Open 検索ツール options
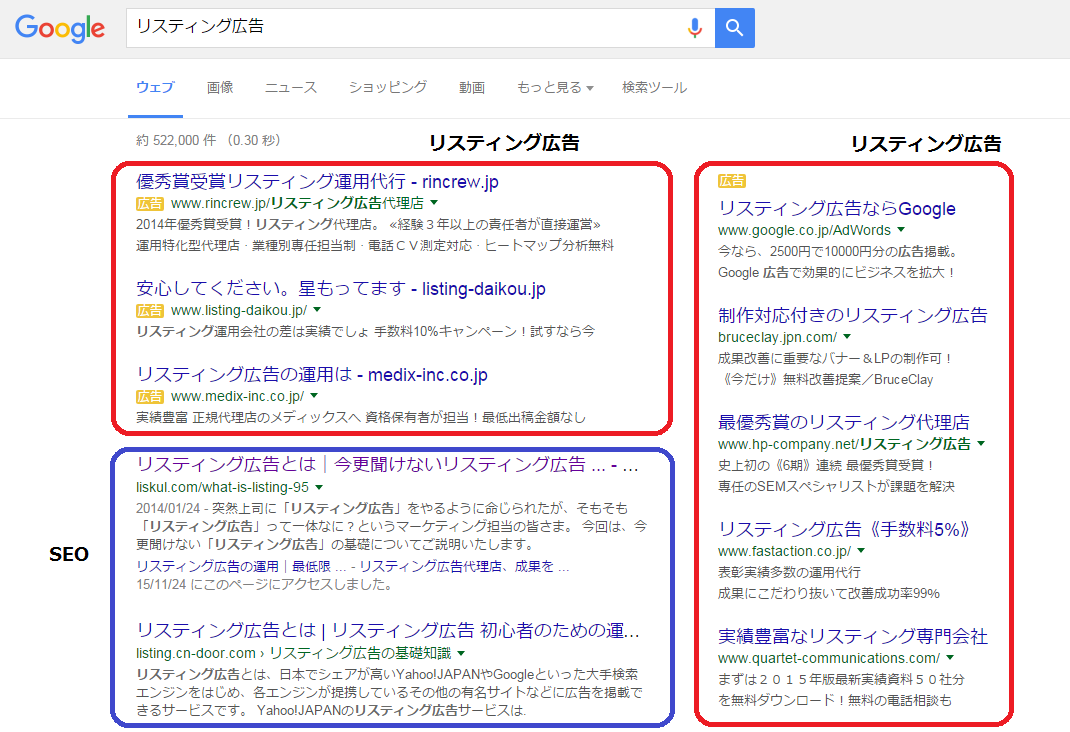This screenshot has width=1070, height=732. (x=654, y=87)
